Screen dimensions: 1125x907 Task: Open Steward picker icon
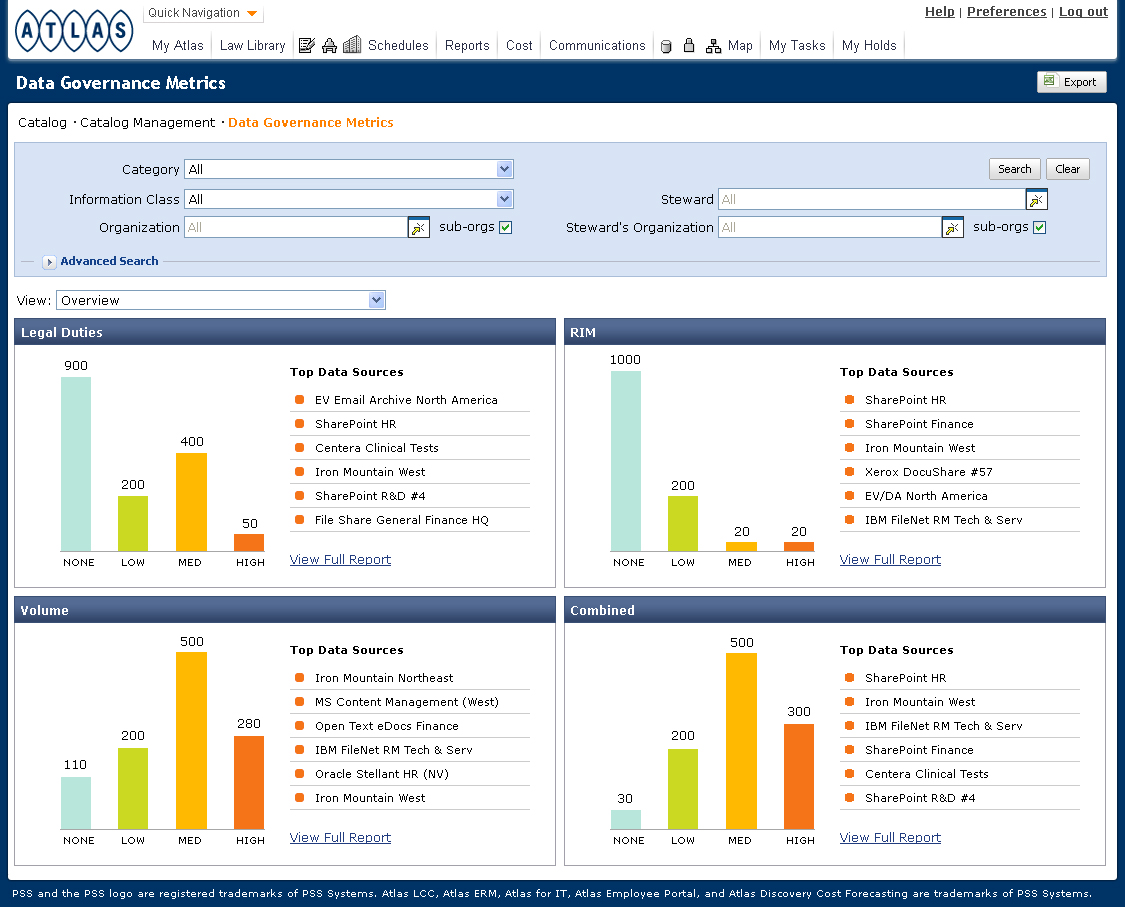1036,199
